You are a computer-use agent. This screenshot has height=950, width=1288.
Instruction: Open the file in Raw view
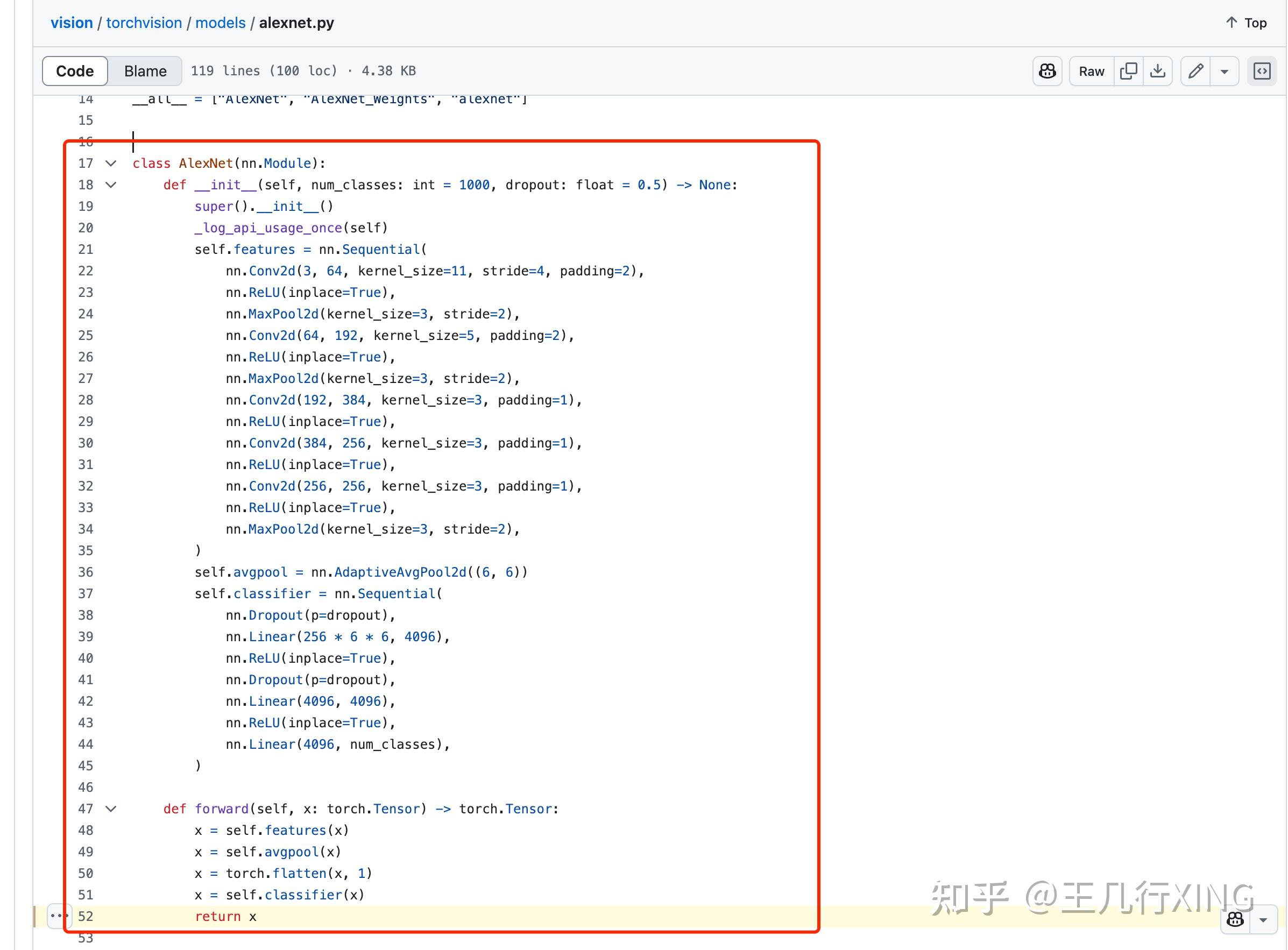click(x=1090, y=70)
